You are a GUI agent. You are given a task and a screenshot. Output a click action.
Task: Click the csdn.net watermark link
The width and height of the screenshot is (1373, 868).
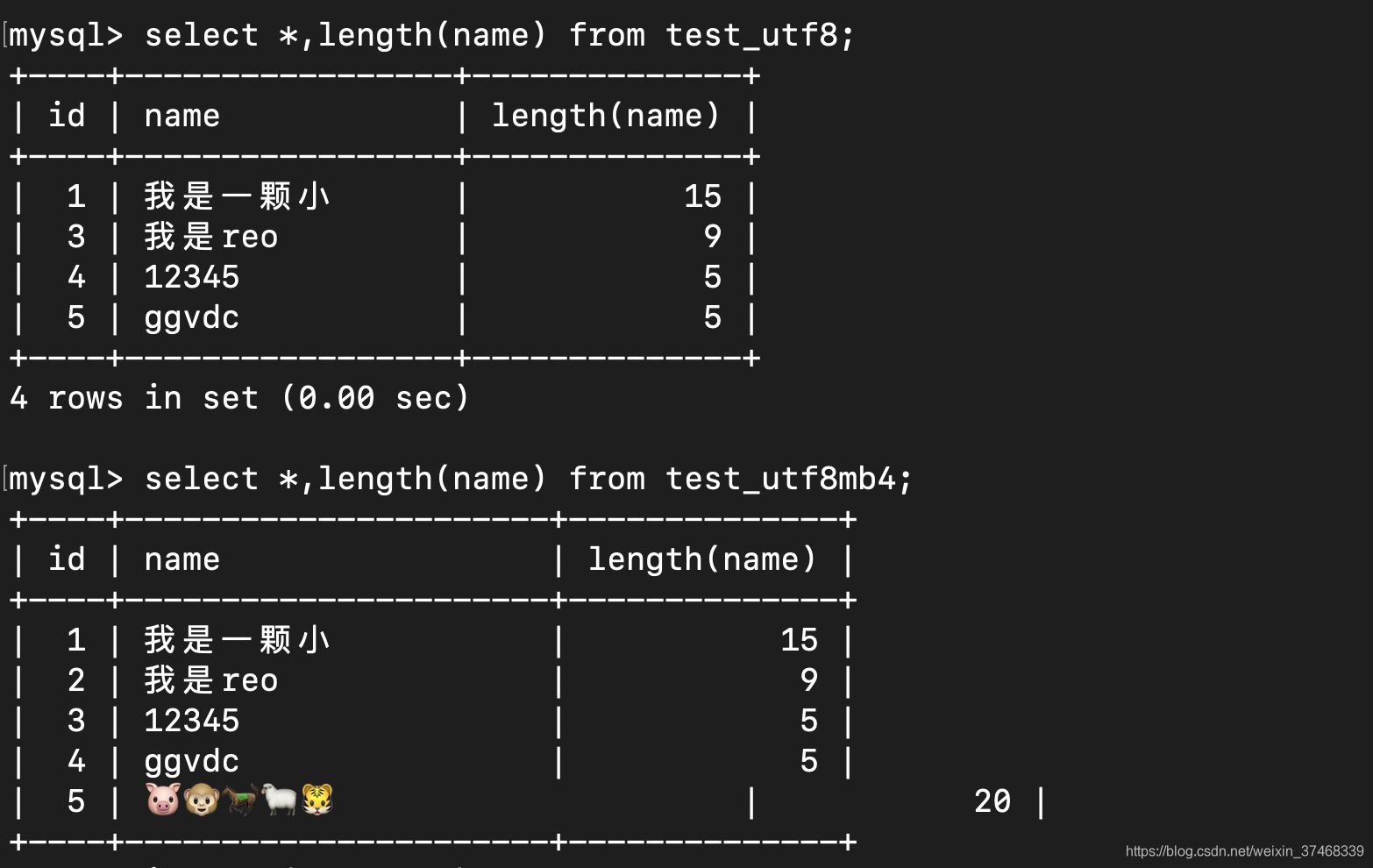pyautogui.click(x=1244, y=851)
